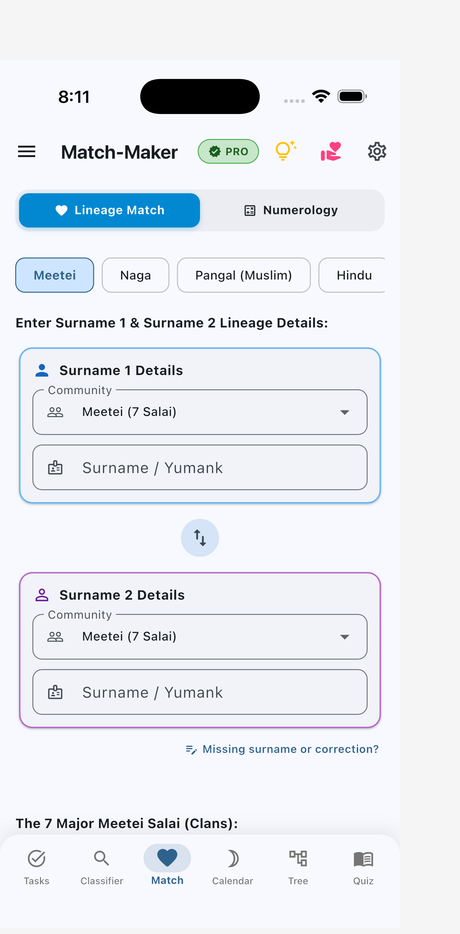Click the Match-Maker title
This screenshot has height=934, width=460.
[x=119, y=152]
